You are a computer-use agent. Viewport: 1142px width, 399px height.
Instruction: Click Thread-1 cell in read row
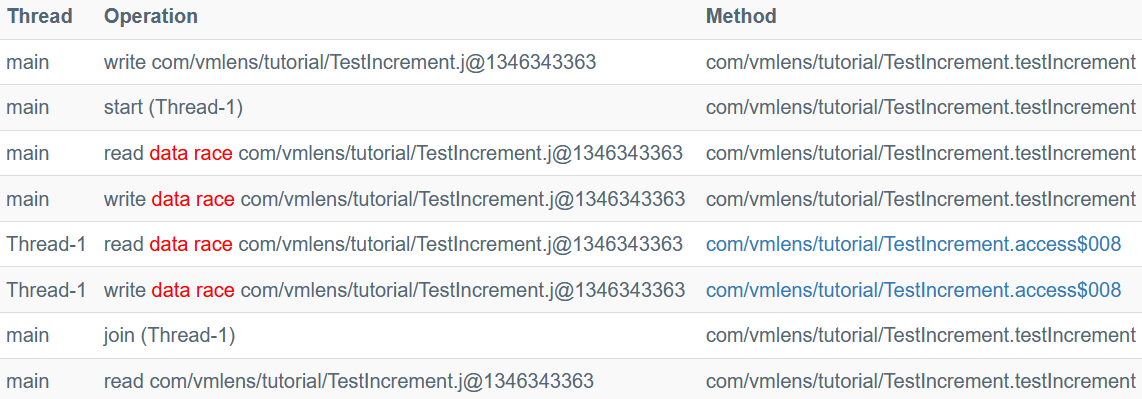point(47,245)
